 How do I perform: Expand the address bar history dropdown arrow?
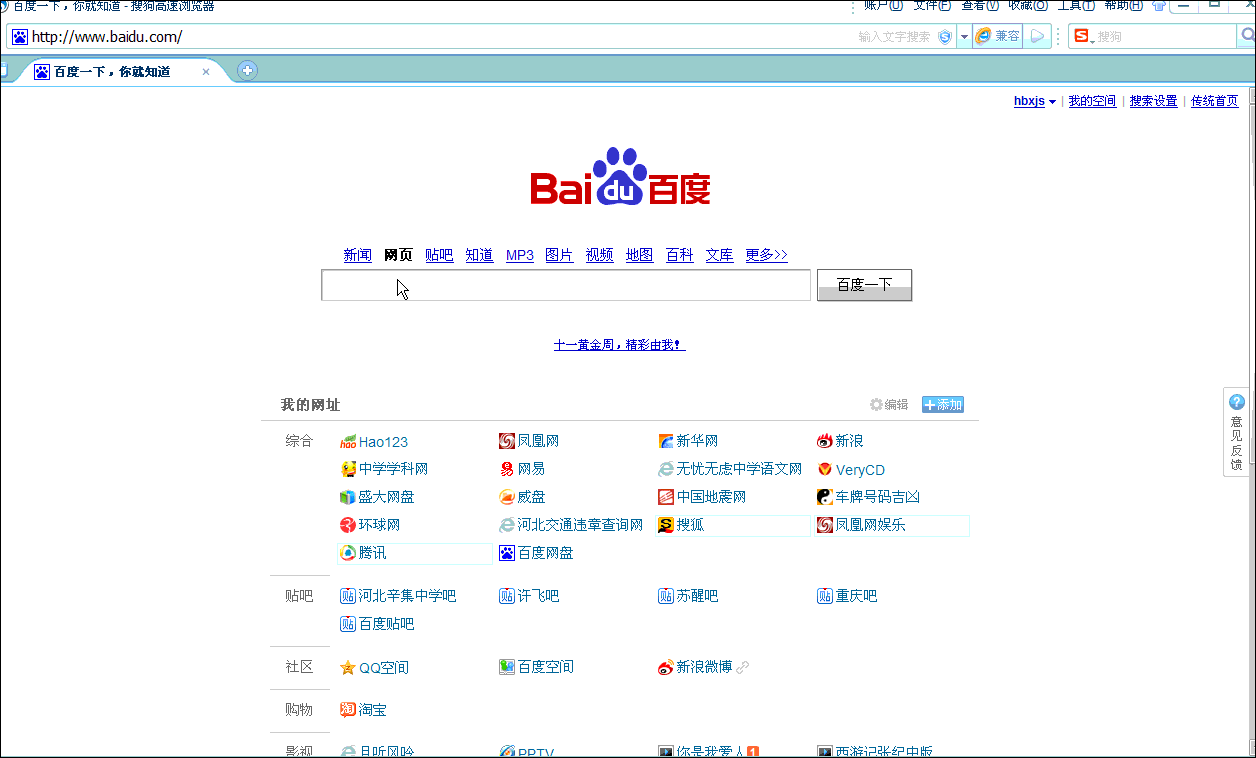click(x=964, y=37)
